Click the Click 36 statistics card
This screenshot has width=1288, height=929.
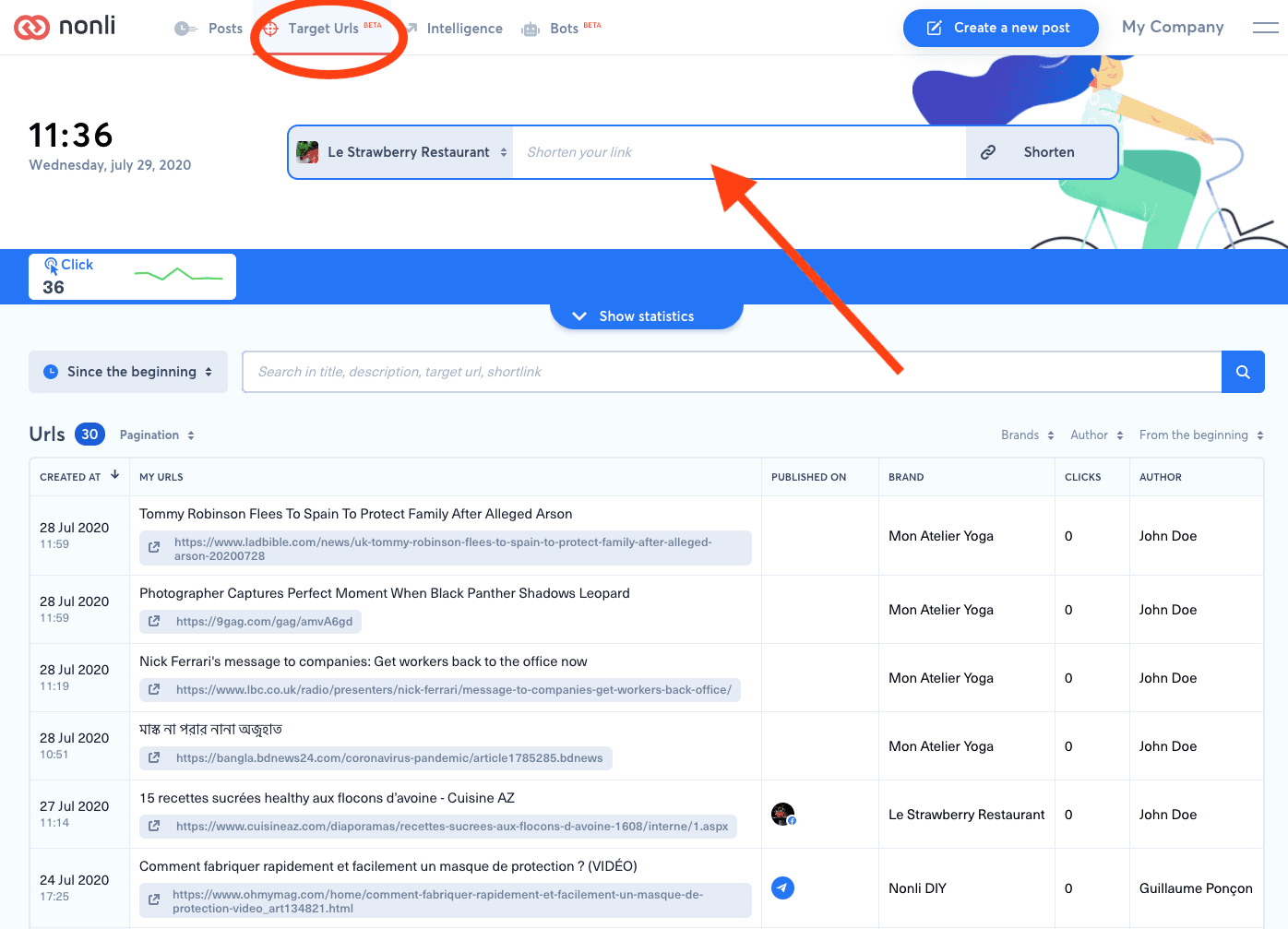click(132, 277)
